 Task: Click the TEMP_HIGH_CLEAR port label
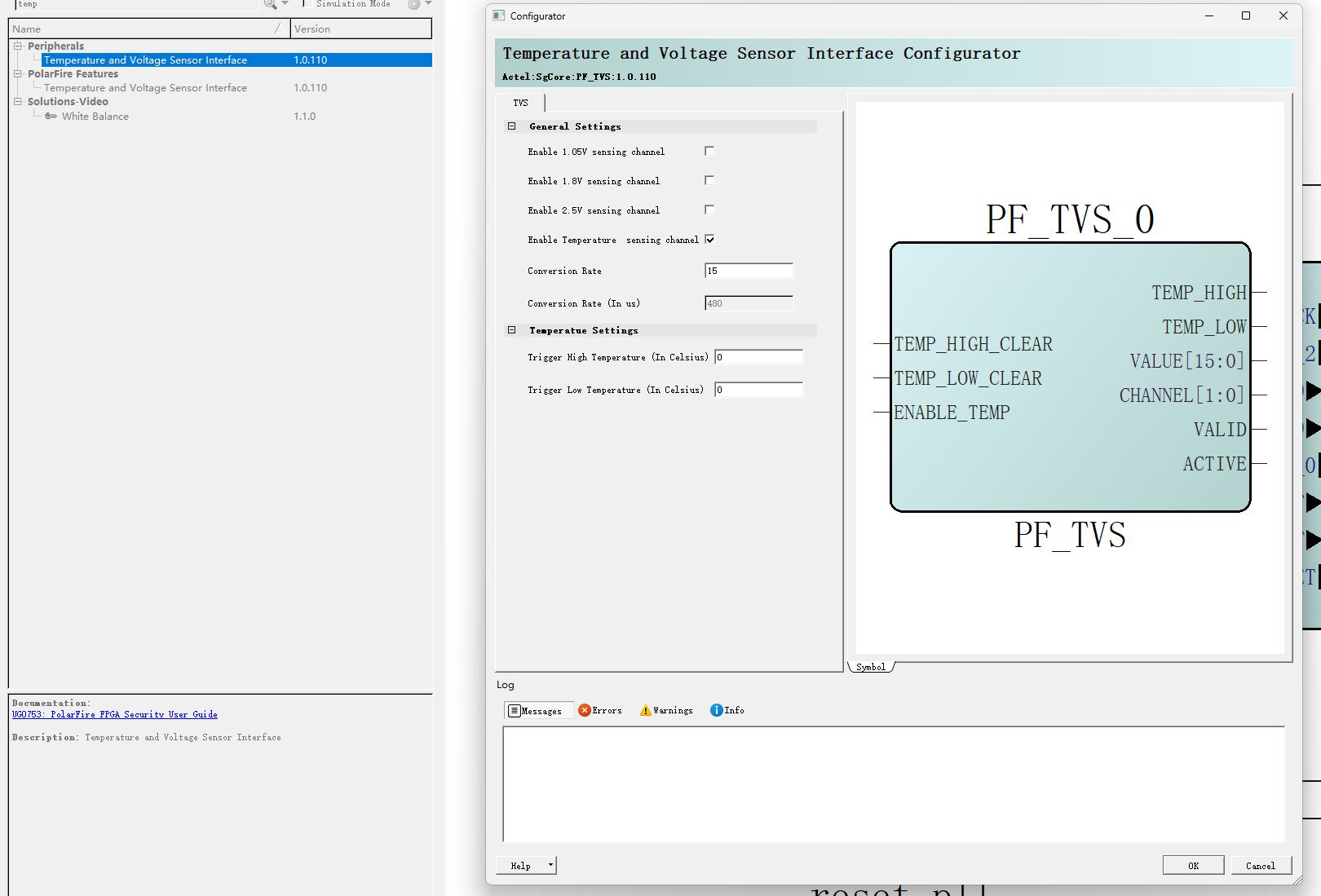[x=973, y=344]
